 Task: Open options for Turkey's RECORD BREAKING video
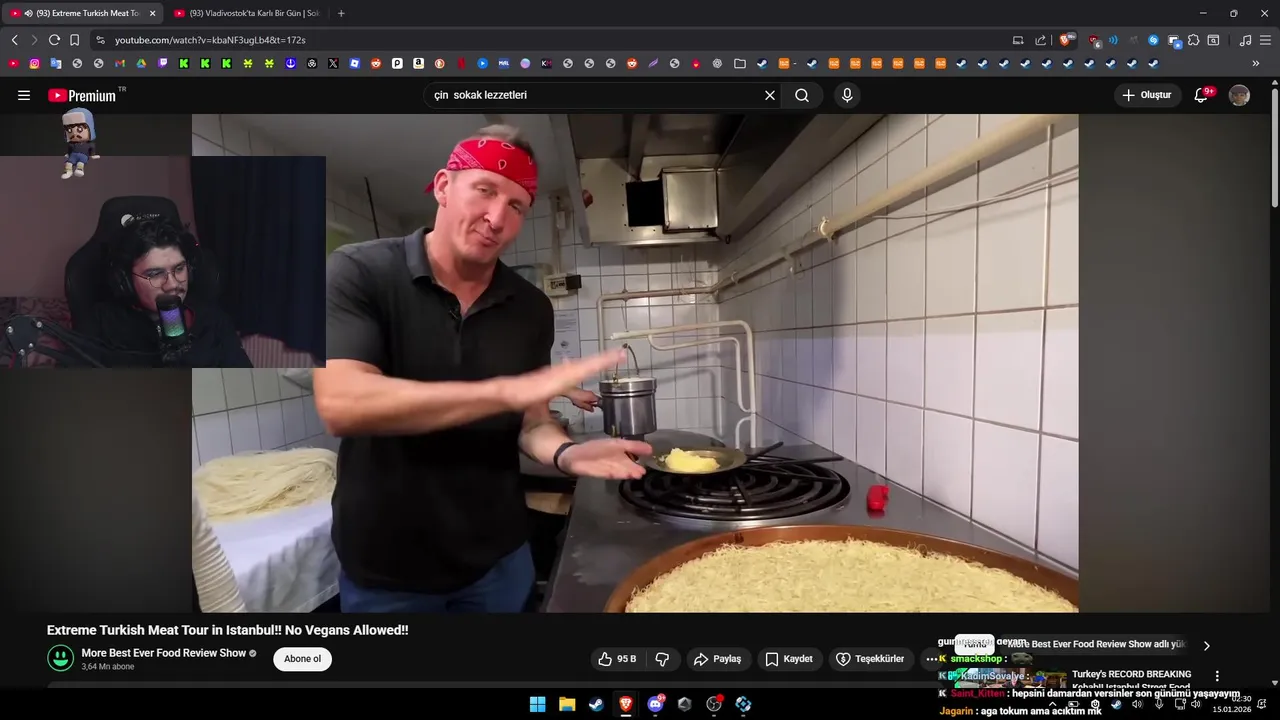1217,676
